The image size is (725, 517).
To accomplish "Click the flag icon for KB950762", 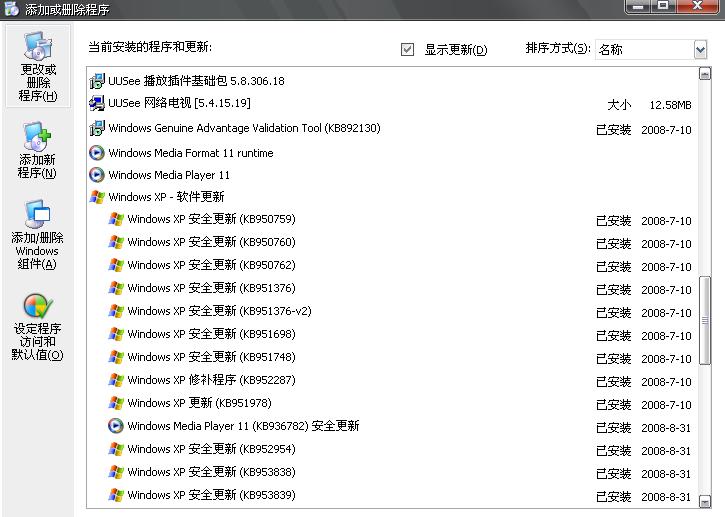I will 116,265.
